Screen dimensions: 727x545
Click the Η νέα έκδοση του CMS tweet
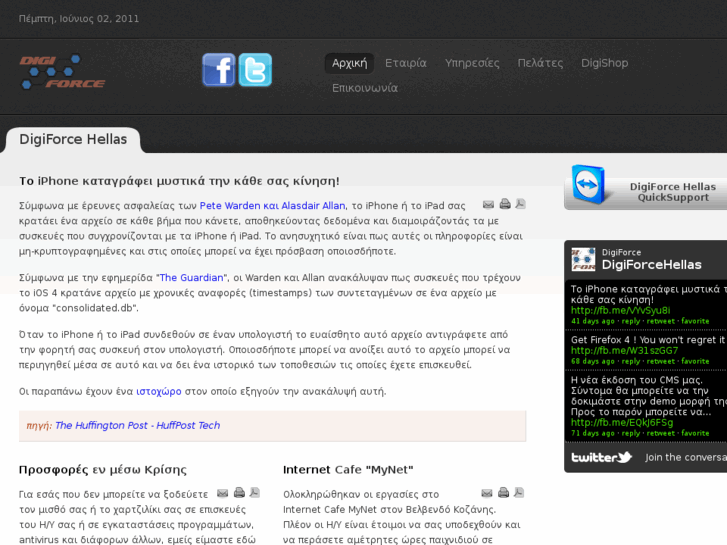point(649,396)
